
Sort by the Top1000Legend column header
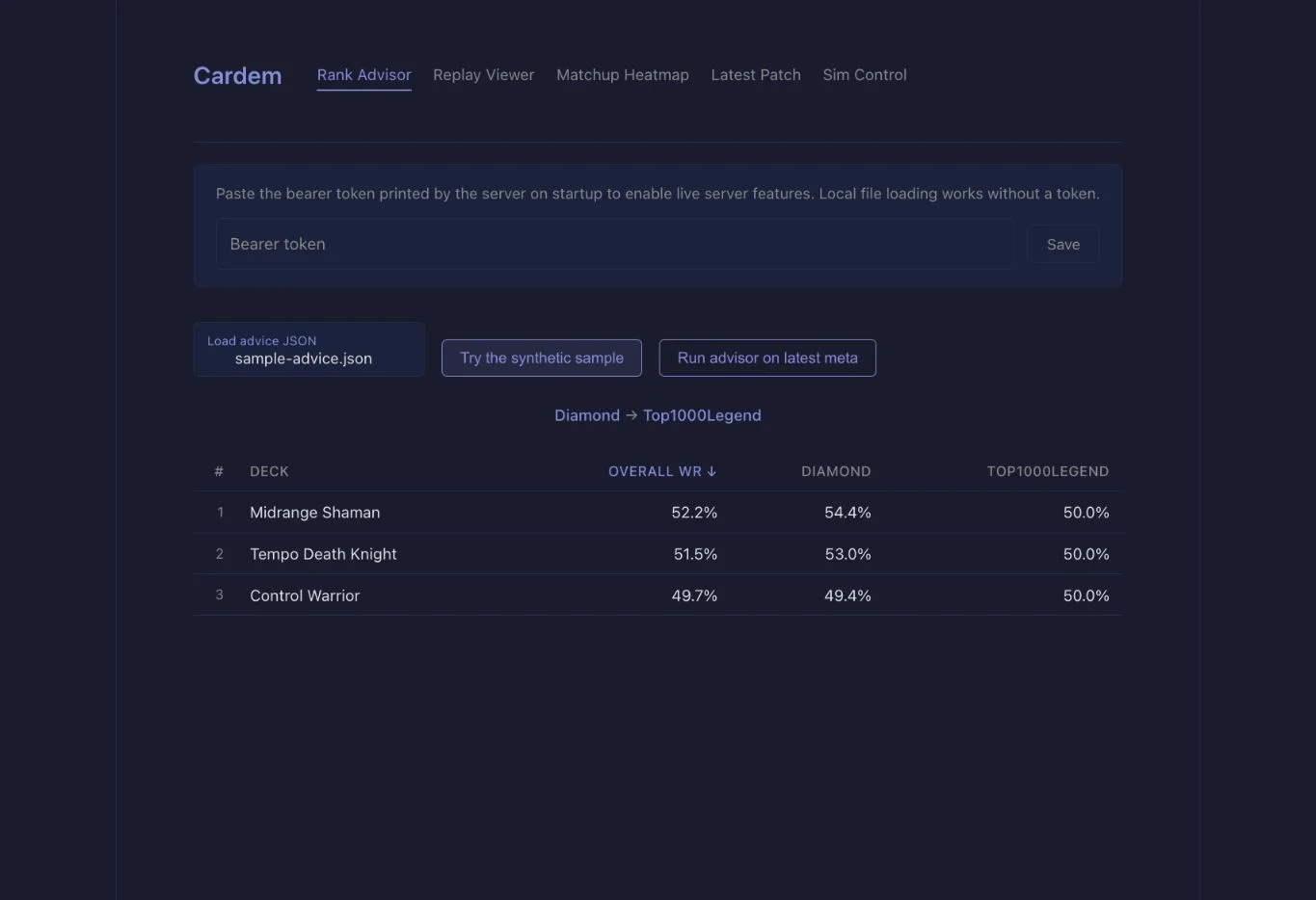coord(1048,471)
